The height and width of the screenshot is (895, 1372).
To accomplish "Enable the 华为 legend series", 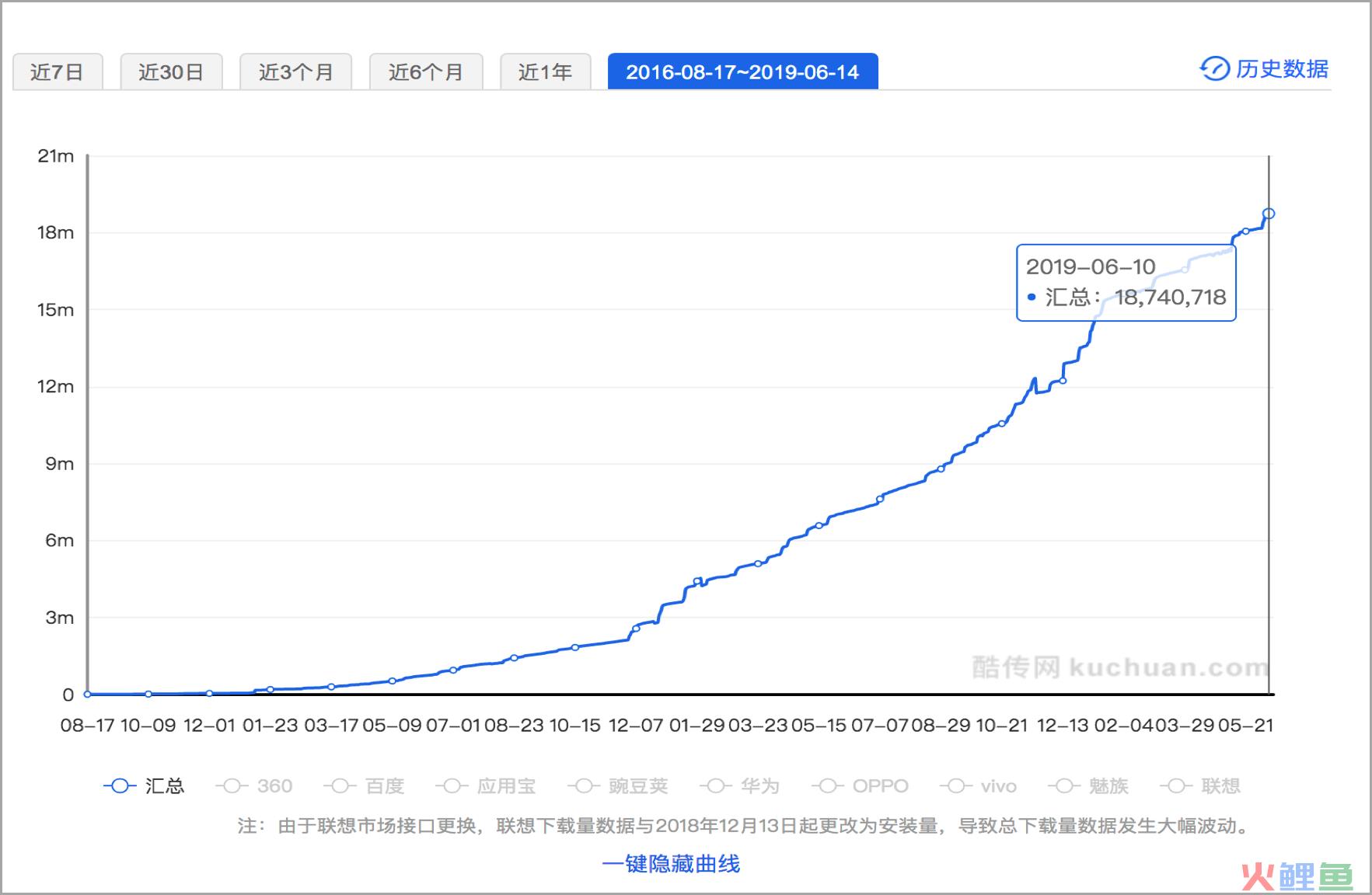I will pyautogui.click(x=739, y=786).
